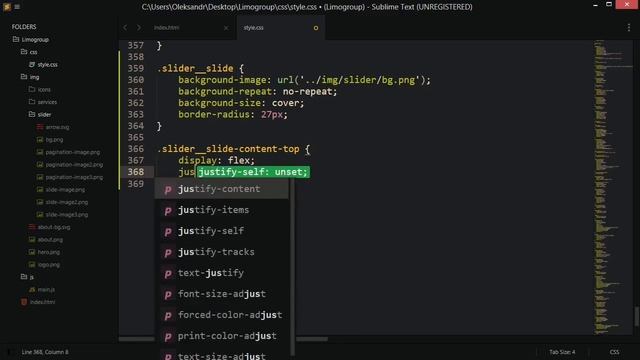Click the FOLDERS sidebar heading
Image resolution: width=640 pixels, height=360 pixels.
(x=24, y=27)
